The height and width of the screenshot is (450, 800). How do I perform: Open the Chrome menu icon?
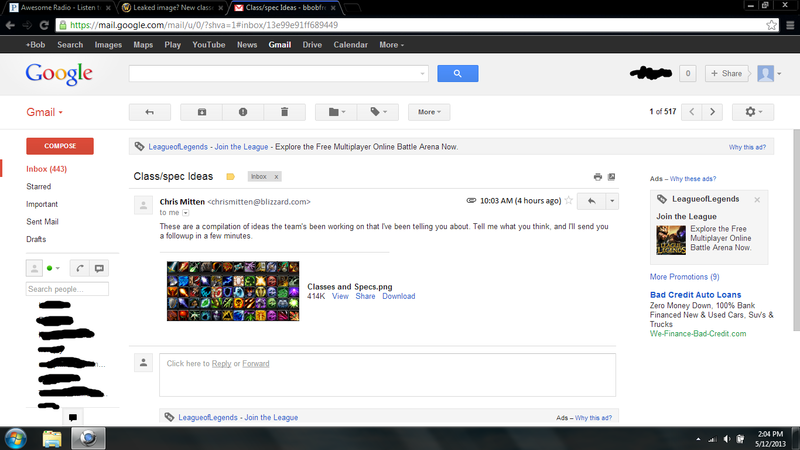790,25
